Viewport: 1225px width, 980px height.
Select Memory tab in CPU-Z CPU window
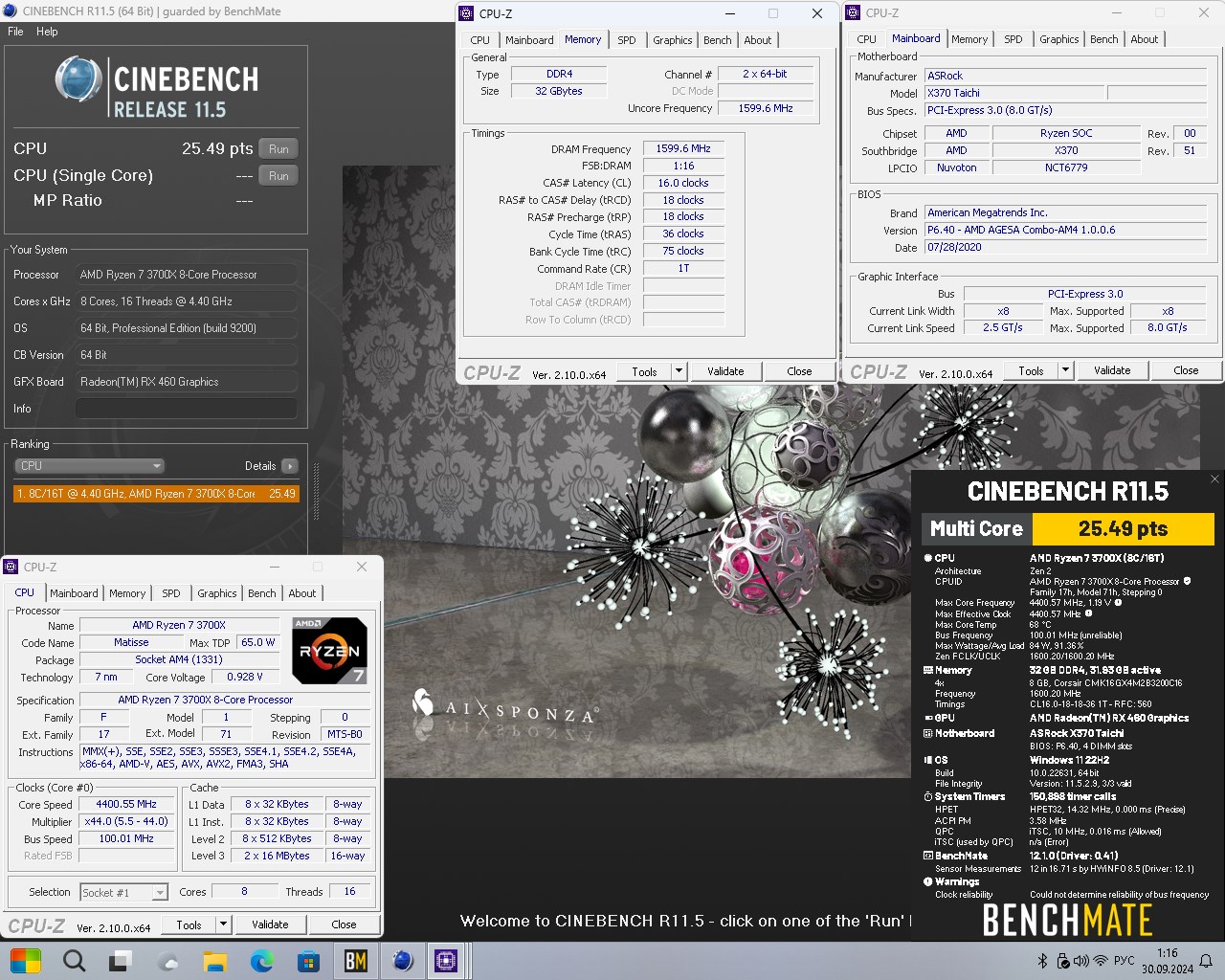coord(127,593)
